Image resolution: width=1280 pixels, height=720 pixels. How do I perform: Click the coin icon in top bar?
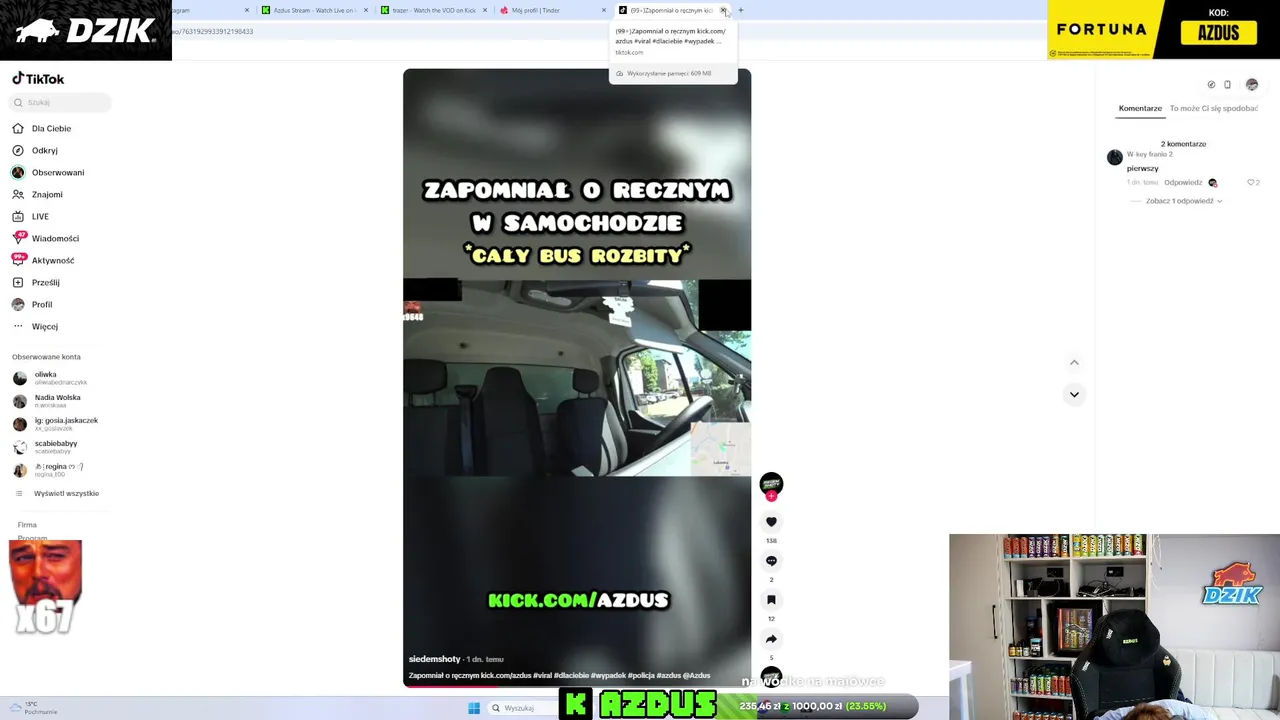[1211, 84]
